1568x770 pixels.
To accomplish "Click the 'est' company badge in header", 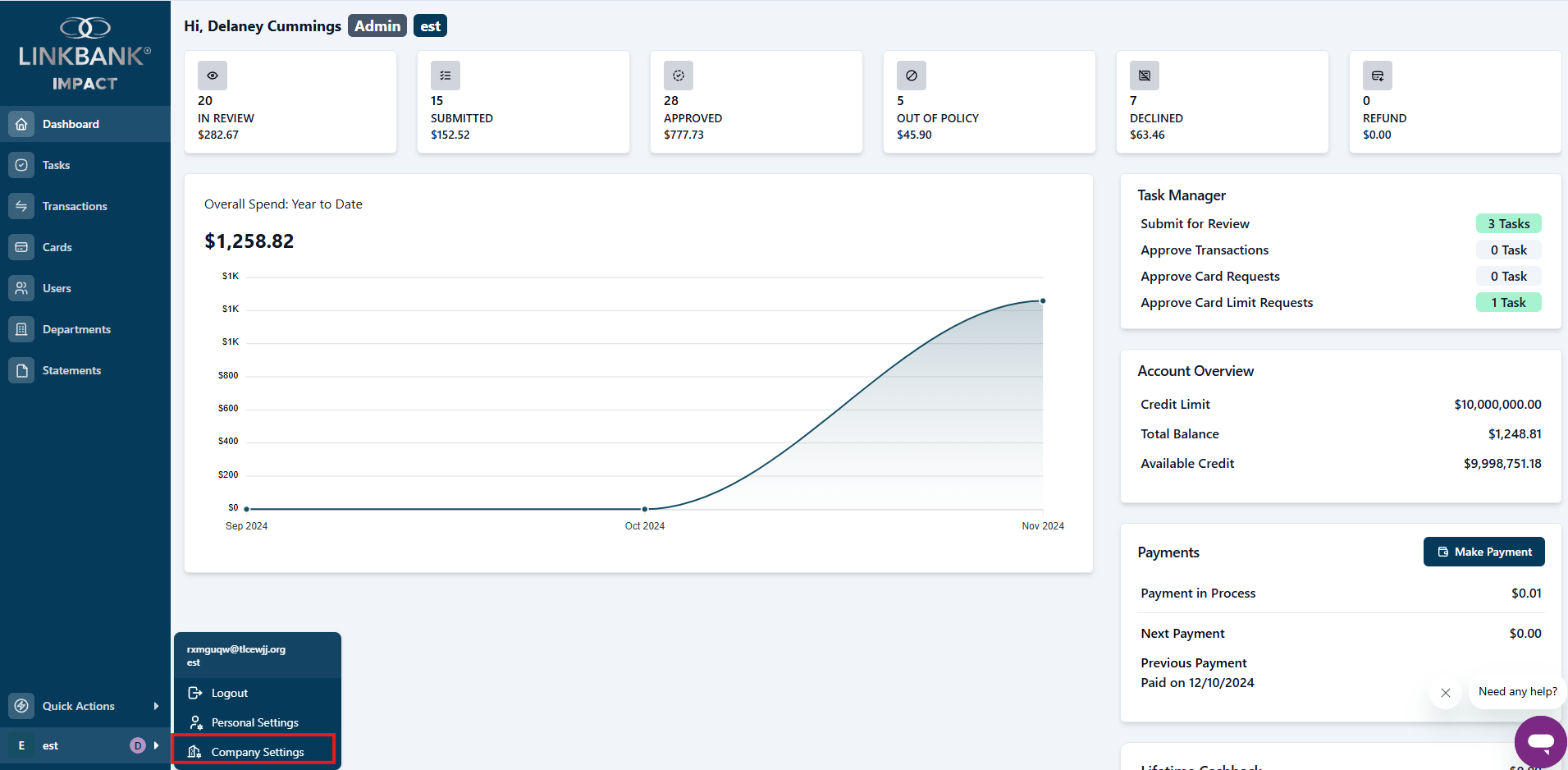I will coord(430,25).
